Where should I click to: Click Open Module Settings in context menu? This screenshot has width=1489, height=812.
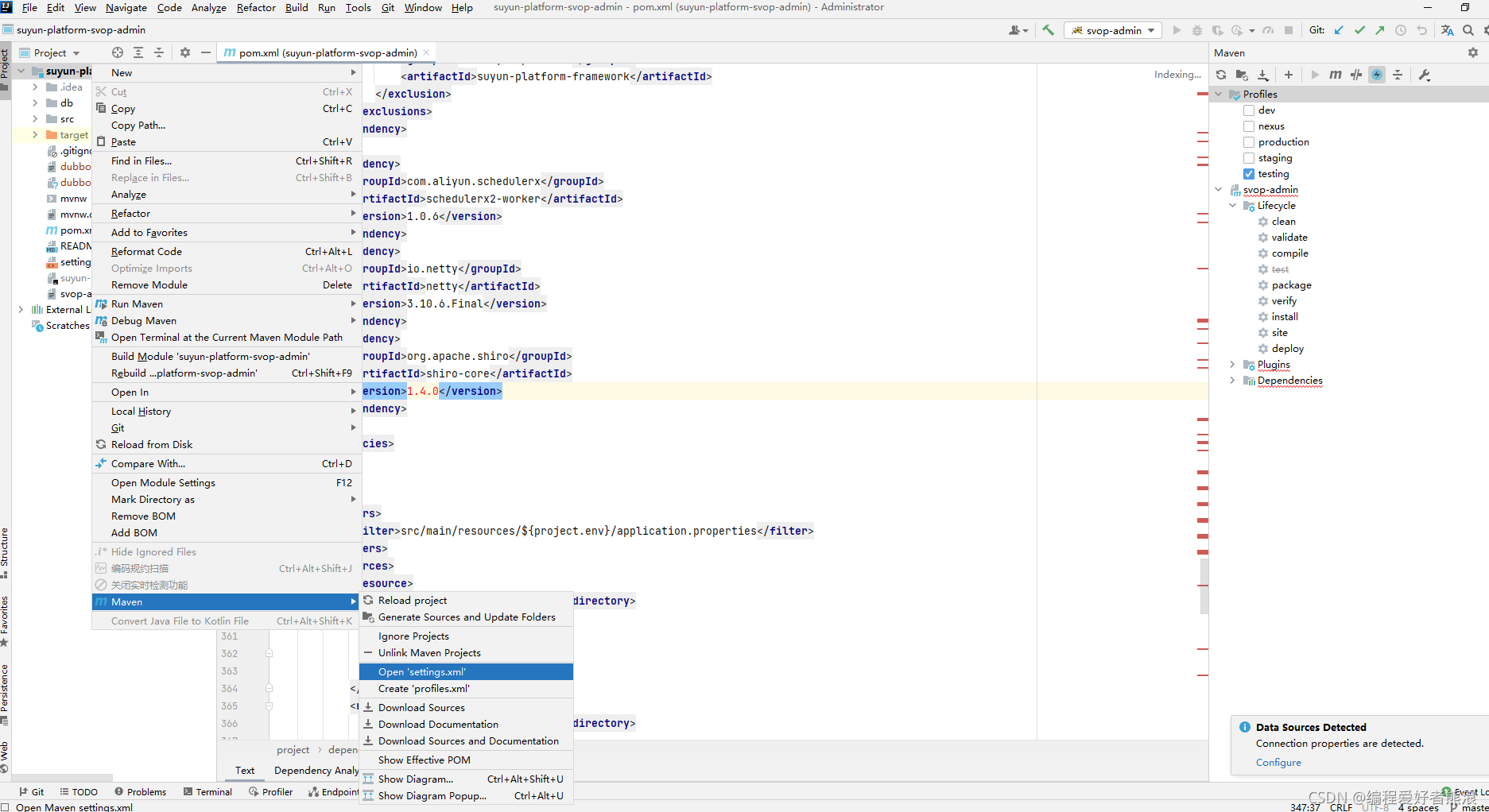click(227, 483)
